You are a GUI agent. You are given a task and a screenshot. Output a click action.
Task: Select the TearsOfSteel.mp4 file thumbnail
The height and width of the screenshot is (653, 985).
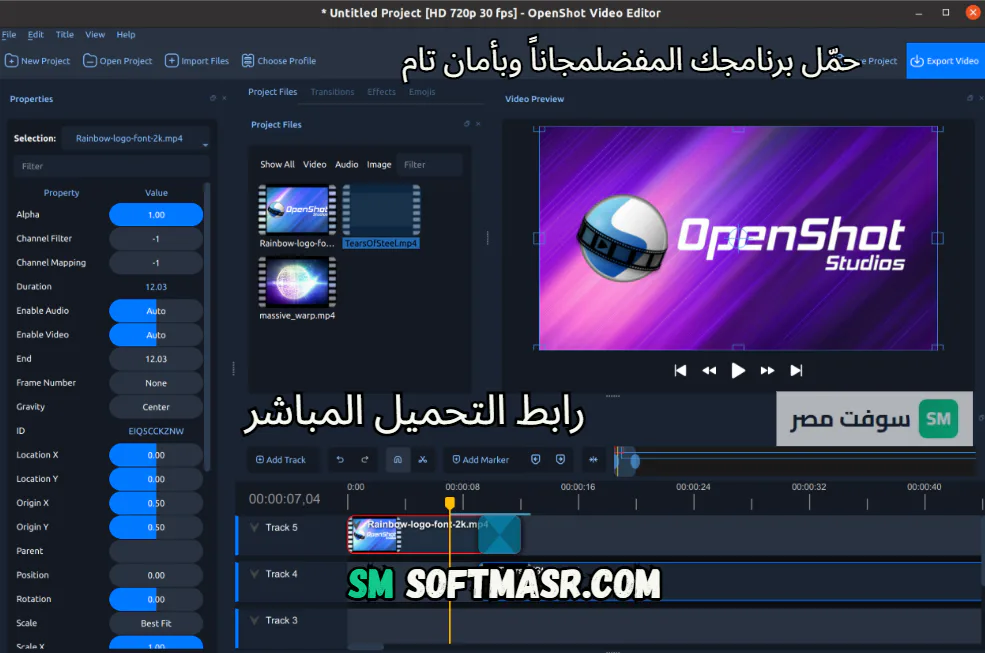click(381, 210)
